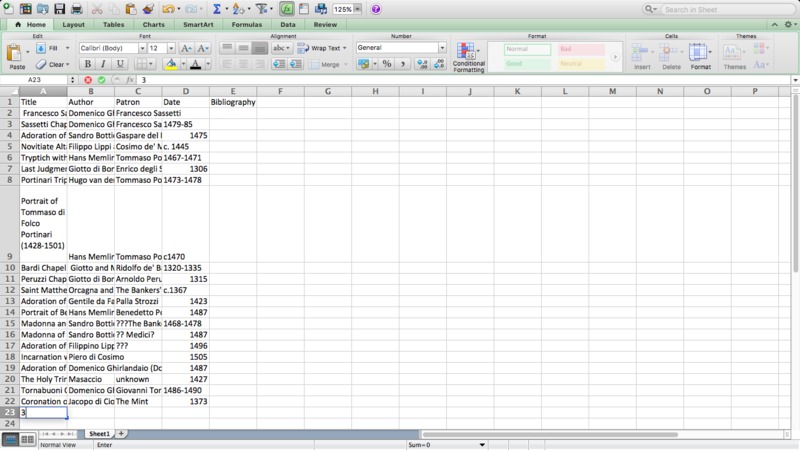Toggle the formula builder fx button

[287, 9]
